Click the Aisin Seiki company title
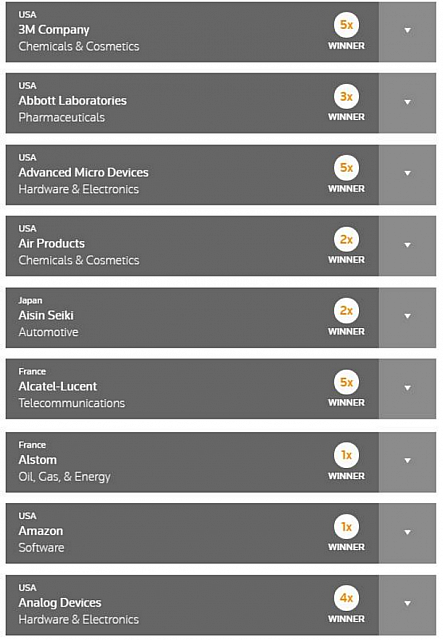Screen dimensions: 443x640 [46, 315]
